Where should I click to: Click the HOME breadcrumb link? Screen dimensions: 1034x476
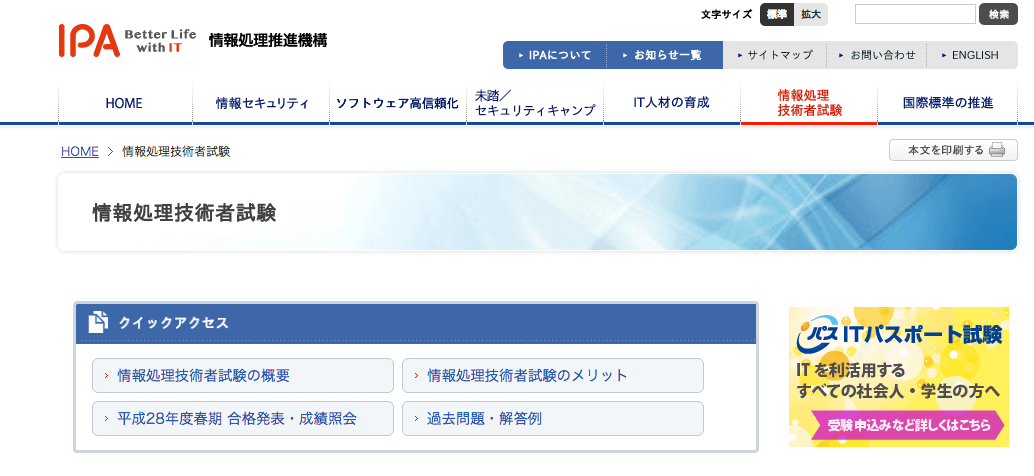pos(80,152)
